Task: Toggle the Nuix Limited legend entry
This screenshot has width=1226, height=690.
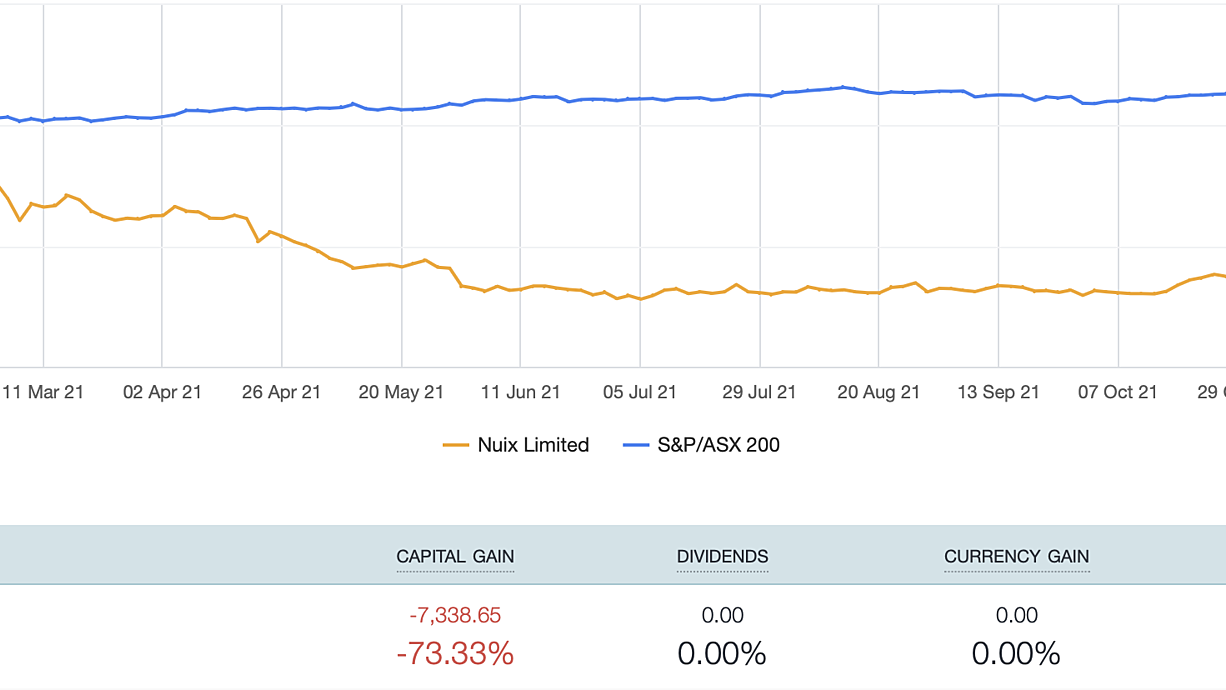Action: pyautogui.click(x=516, y=445)
